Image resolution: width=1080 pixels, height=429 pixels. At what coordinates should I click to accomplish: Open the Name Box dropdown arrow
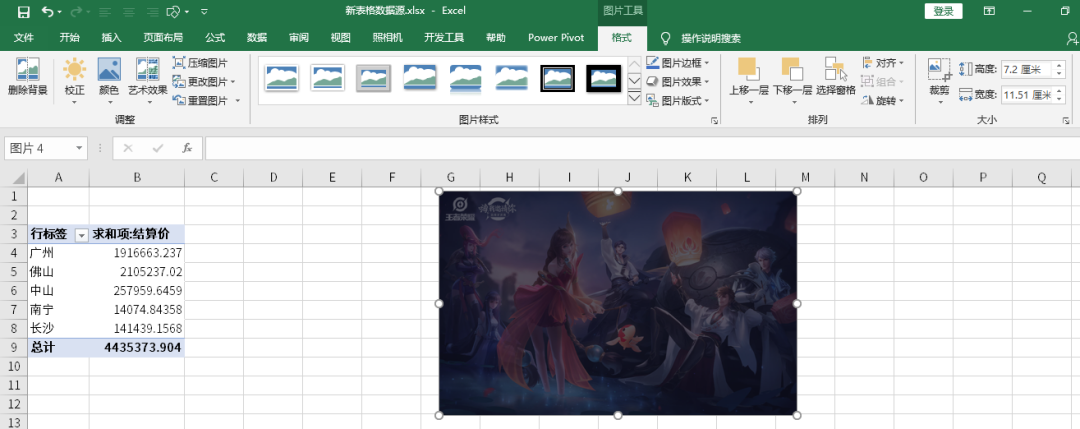pyautogui.click(x=81, y=148)
